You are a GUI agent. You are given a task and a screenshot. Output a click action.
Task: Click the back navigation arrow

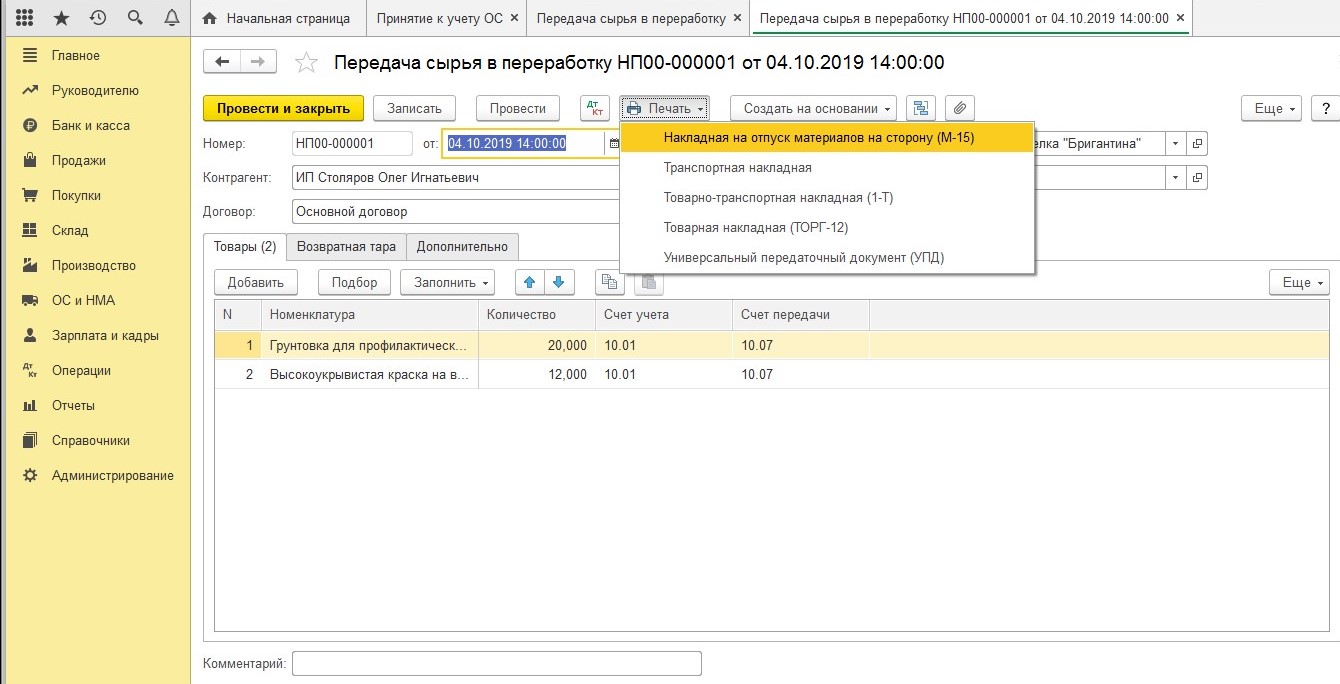coord(222,62)
